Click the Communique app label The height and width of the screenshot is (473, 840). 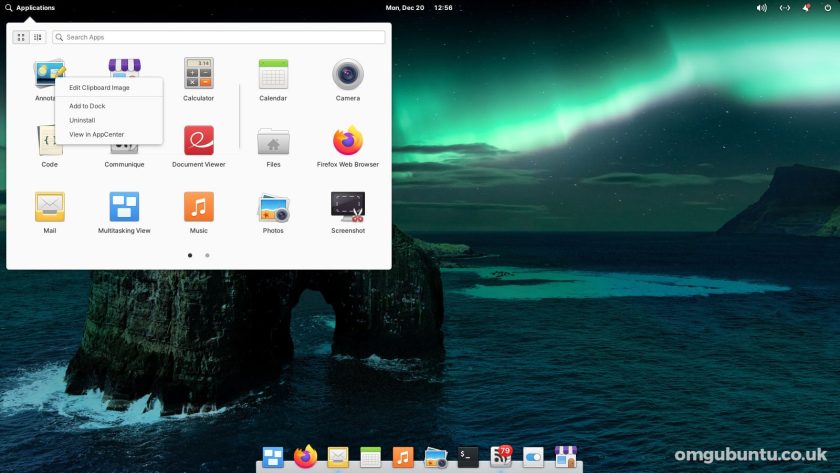pos(124,164)
